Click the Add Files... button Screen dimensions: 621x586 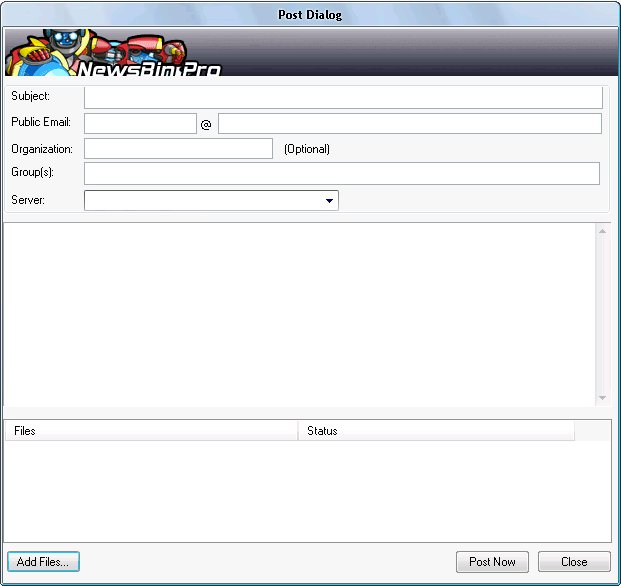coord(43,562)
